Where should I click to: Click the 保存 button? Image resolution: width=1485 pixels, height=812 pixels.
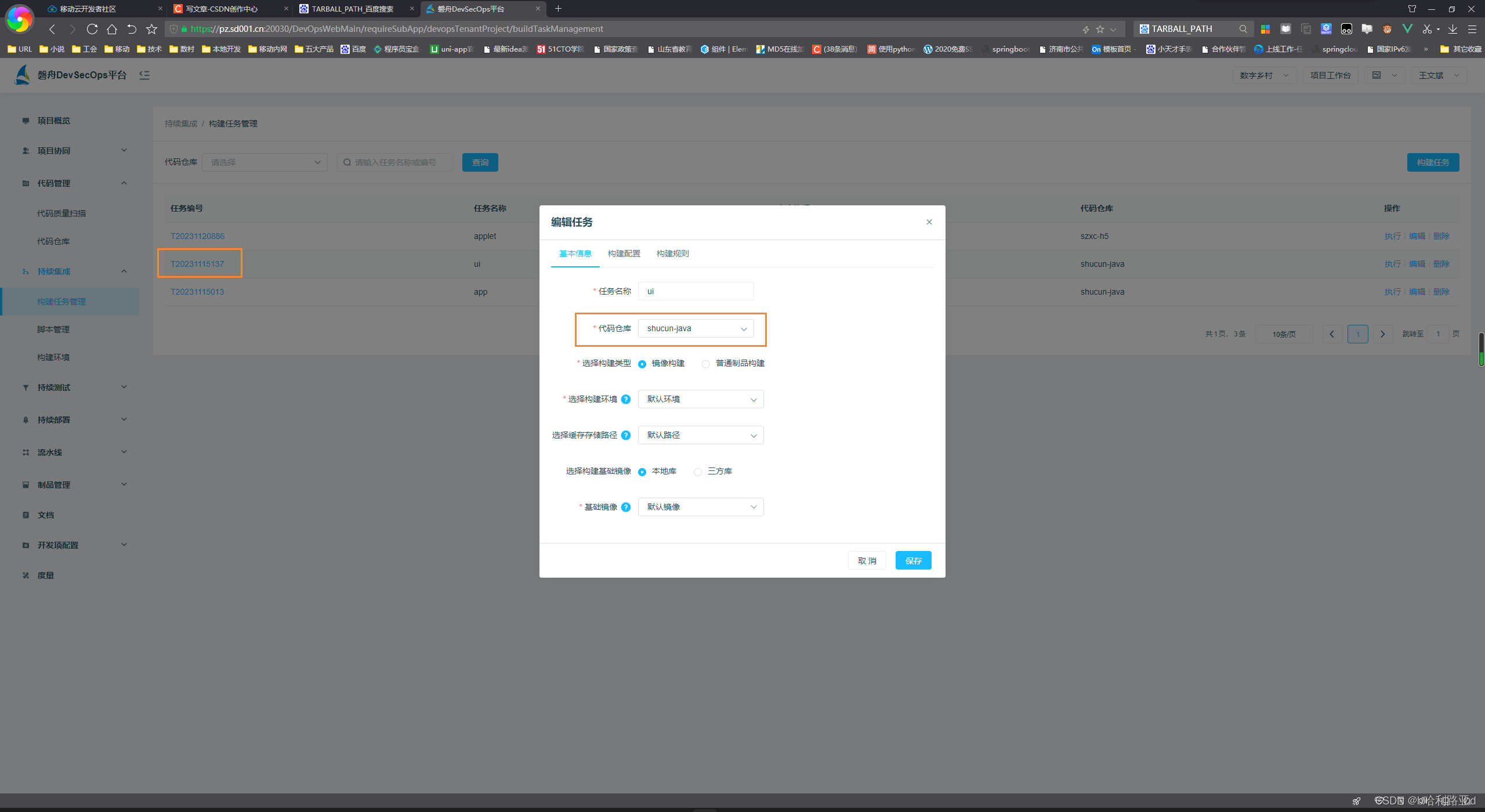[913, 560]
